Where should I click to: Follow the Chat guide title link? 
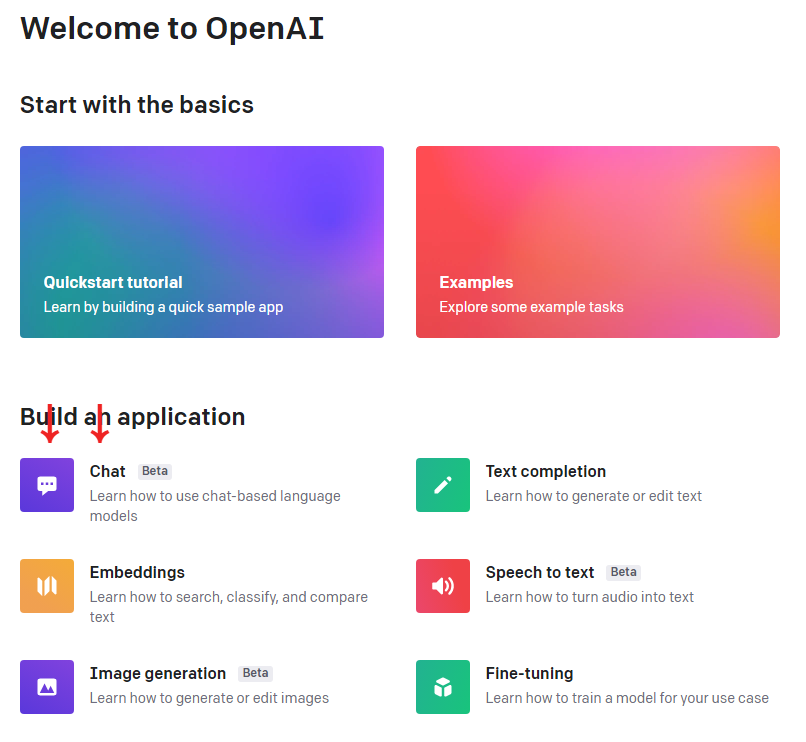(x=107, y=471)
